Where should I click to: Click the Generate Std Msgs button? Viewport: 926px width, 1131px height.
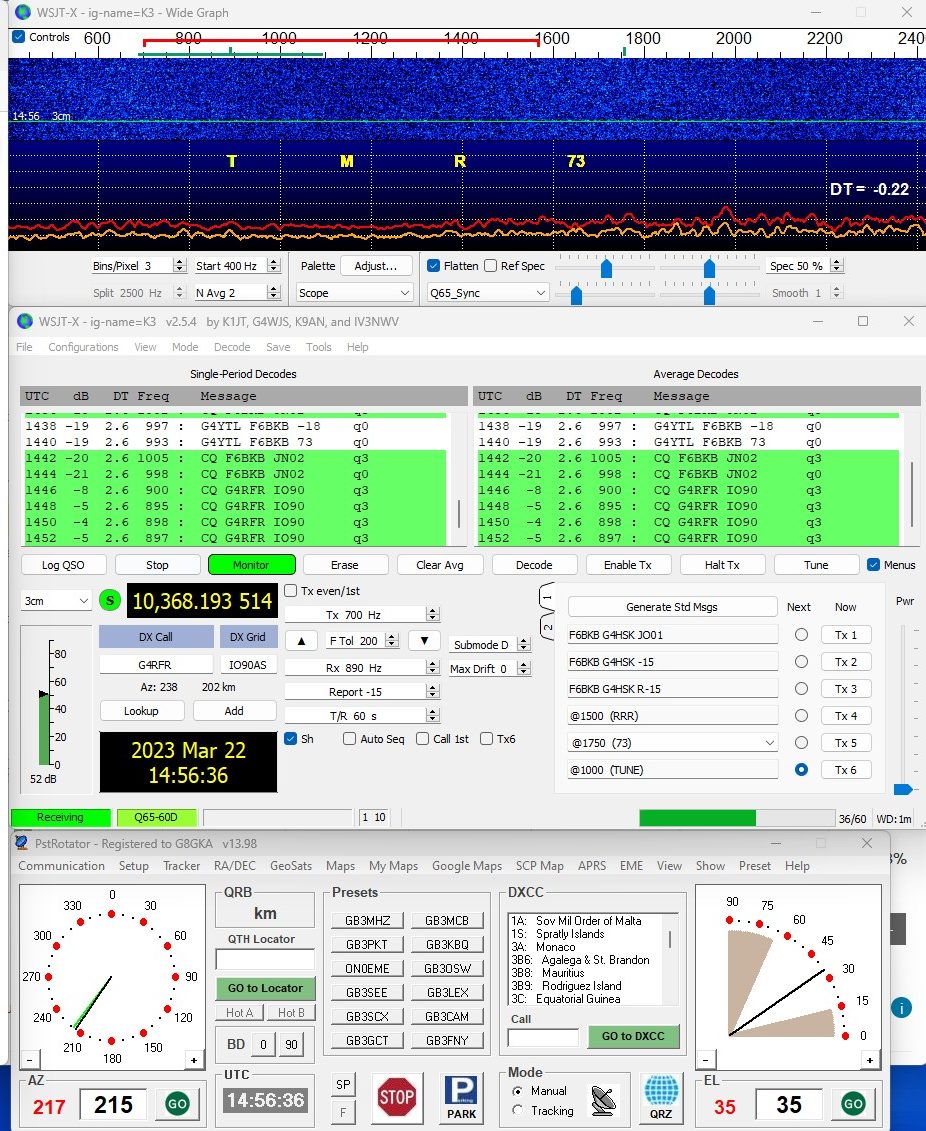point(672,607)
